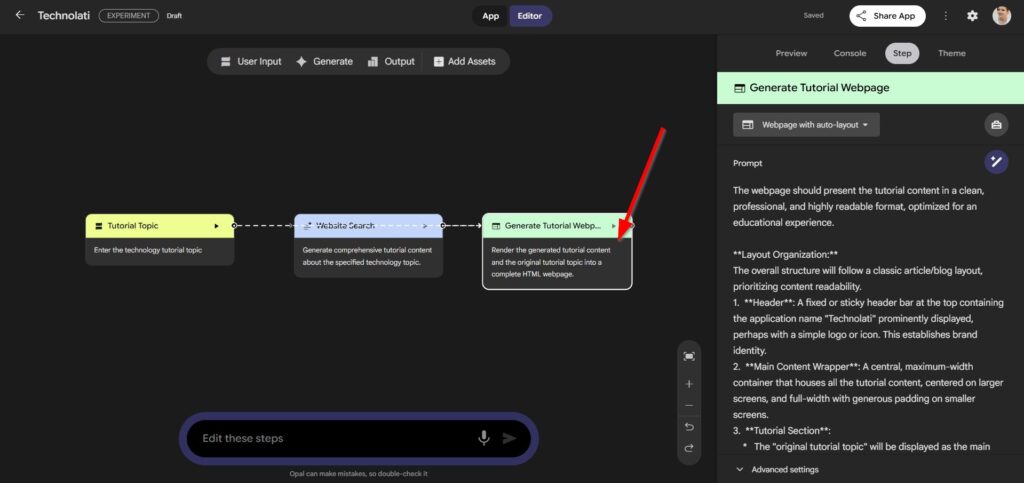Switch to the Console tab
The height and width of the screenshot is (483, 1024).
[x=850, y=53]
